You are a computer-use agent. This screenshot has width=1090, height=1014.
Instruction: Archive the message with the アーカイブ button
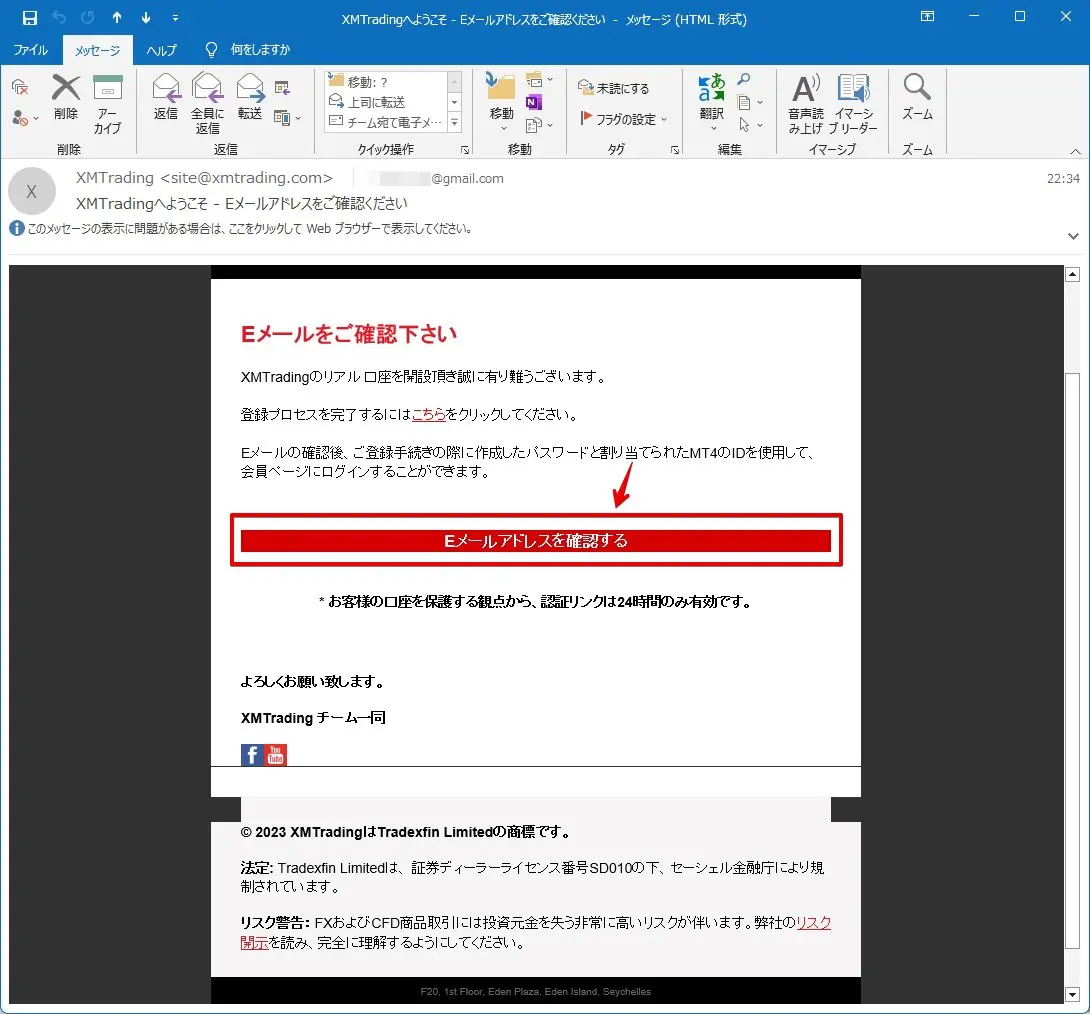pos(107,103)
